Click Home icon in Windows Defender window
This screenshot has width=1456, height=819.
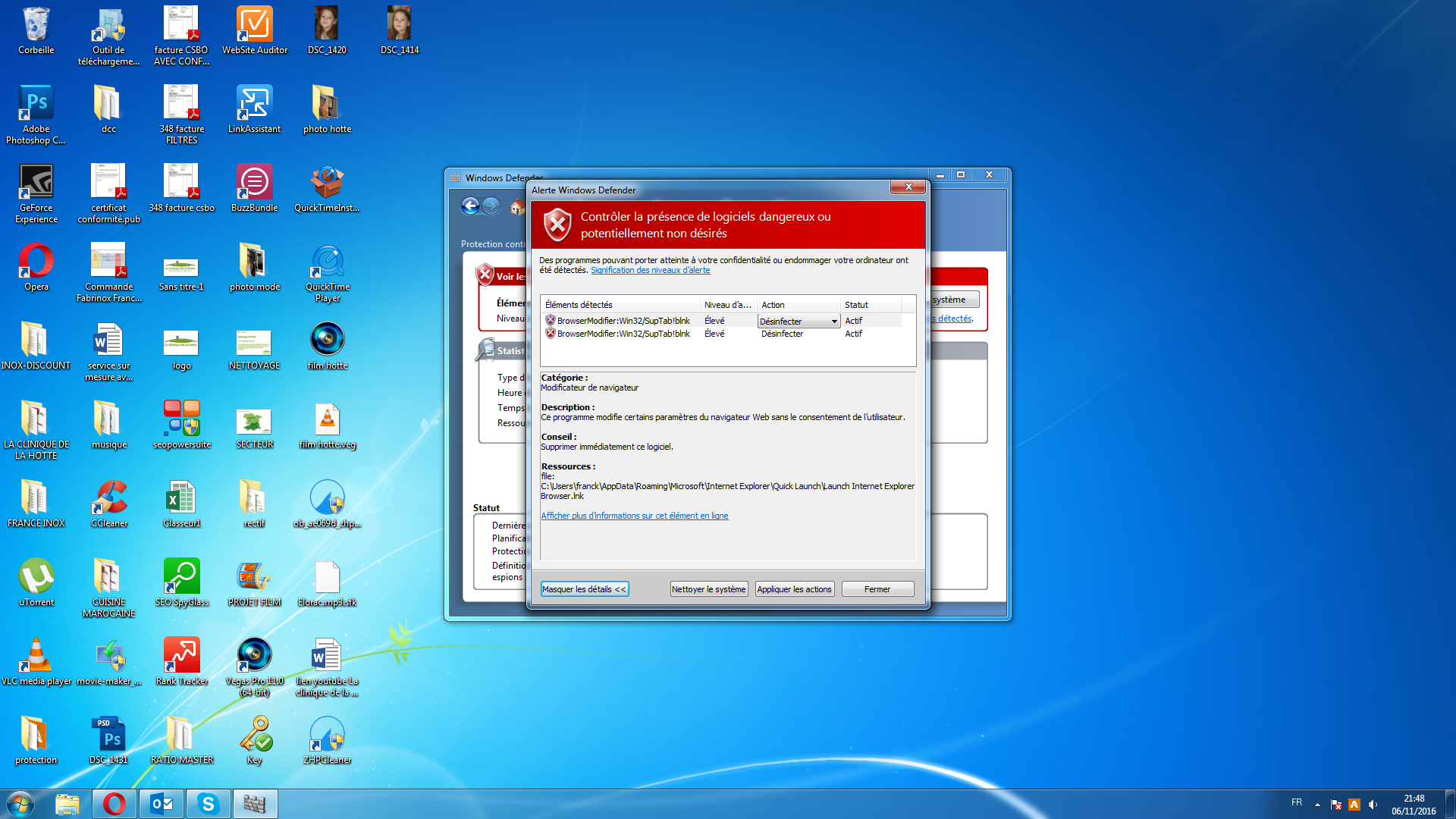517,206
